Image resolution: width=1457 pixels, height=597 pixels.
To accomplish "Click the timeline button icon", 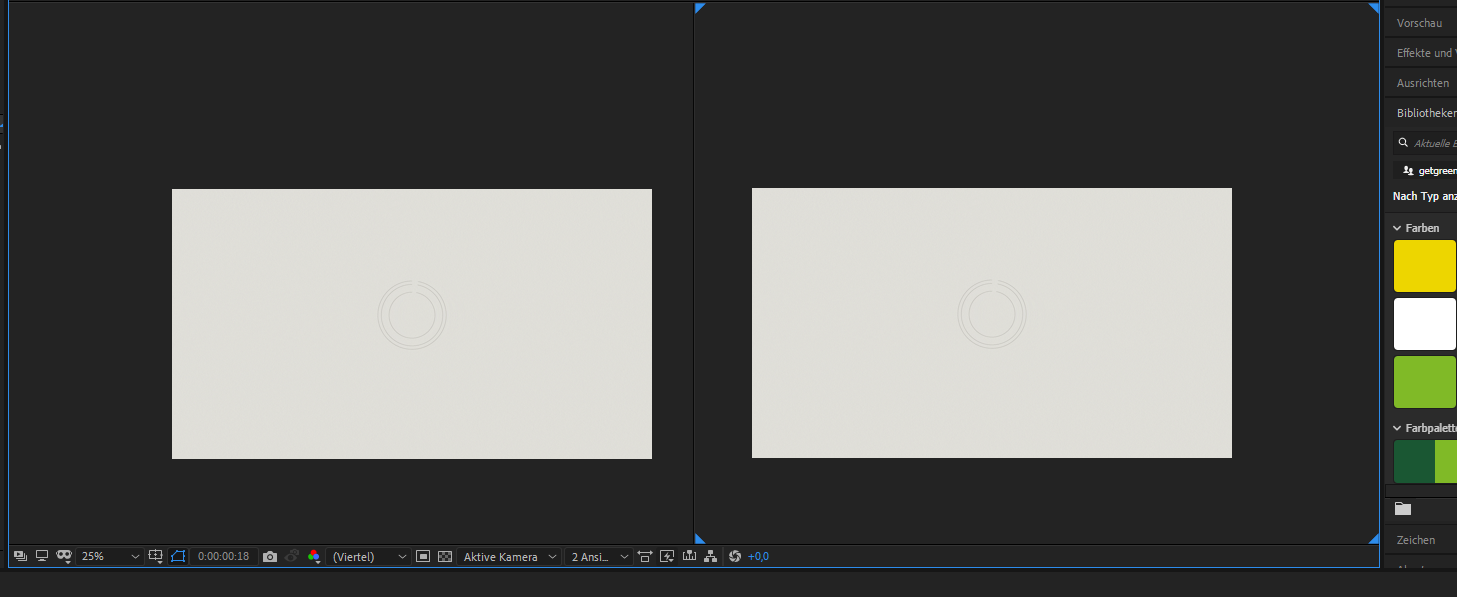I will coord(689,556).
